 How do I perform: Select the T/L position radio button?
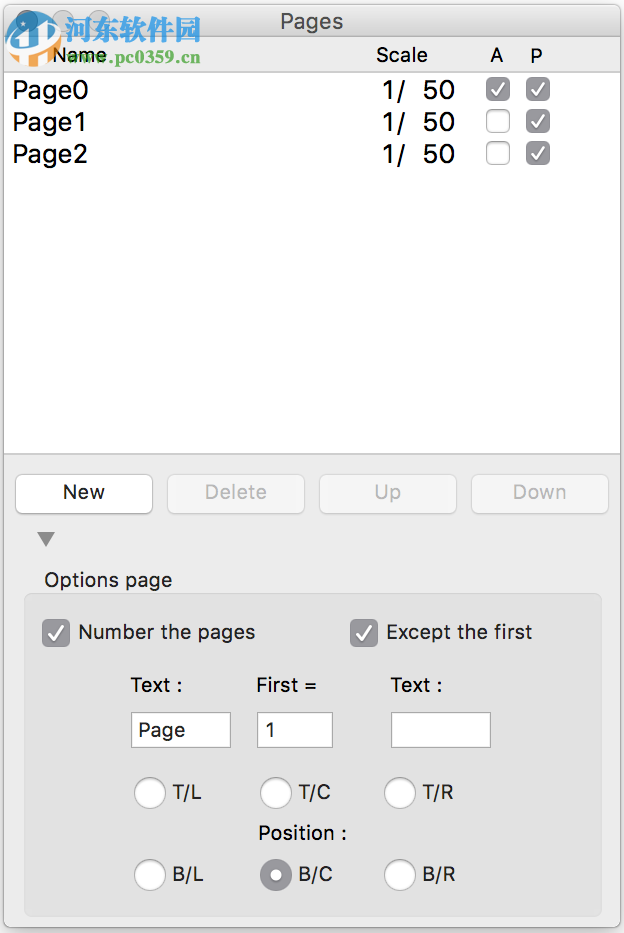150,793
